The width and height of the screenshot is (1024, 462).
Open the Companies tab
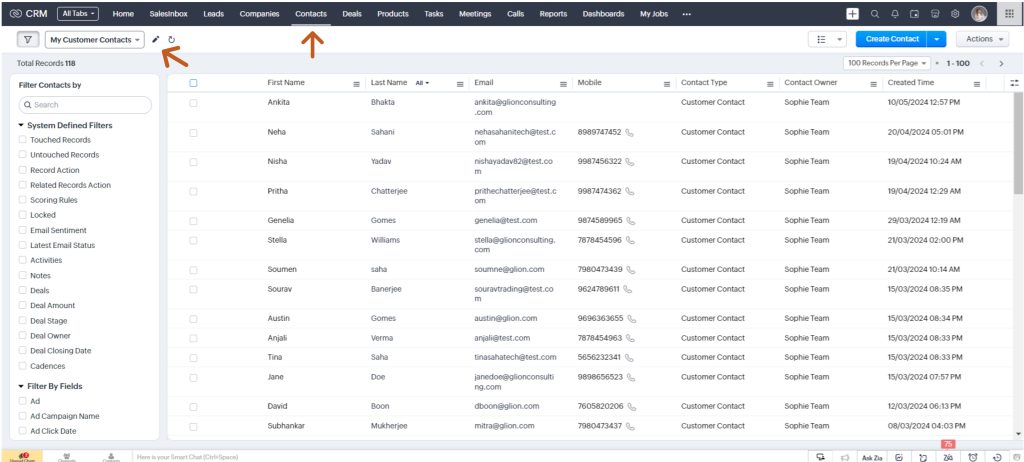click(259, 14)
